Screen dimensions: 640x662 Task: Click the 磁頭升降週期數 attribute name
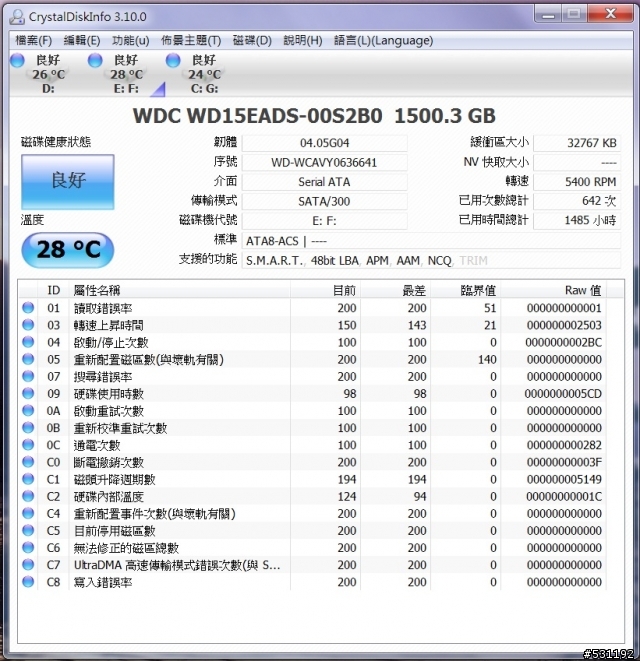114,480
